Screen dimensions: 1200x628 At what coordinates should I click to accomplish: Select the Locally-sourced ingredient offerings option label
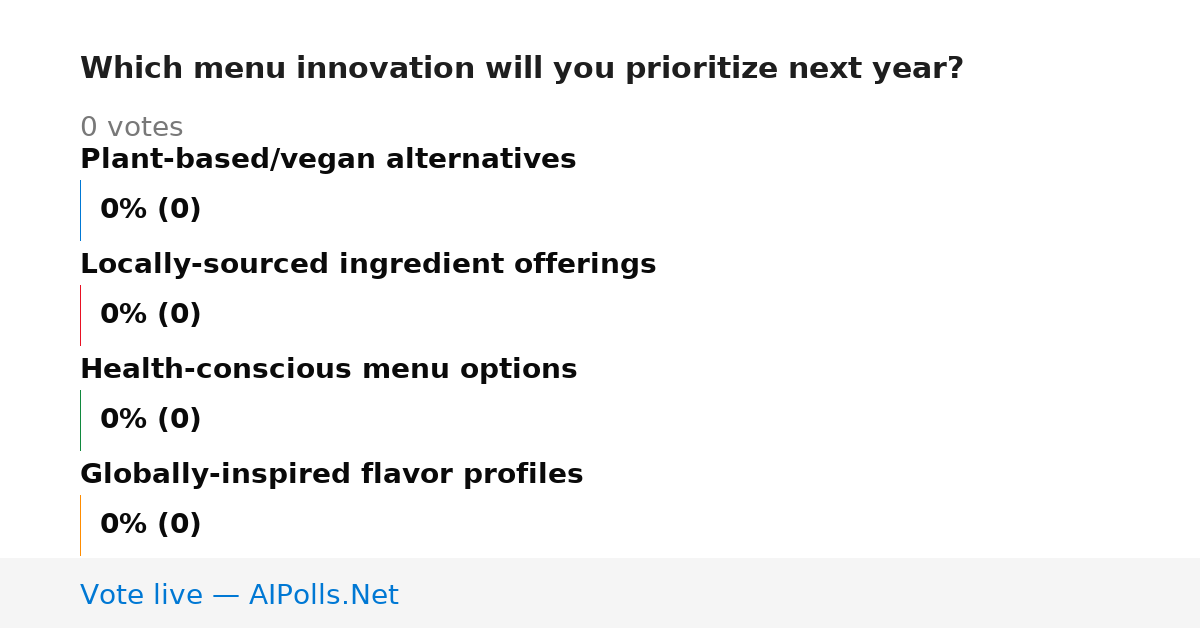368,265
